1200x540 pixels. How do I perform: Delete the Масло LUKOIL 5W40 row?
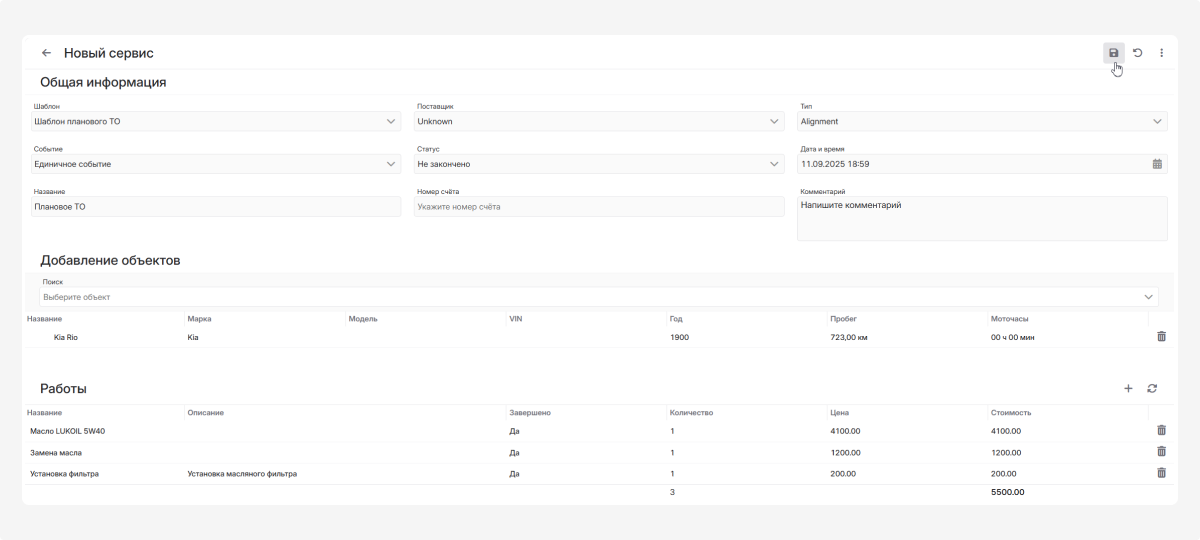coord(1161,430)
